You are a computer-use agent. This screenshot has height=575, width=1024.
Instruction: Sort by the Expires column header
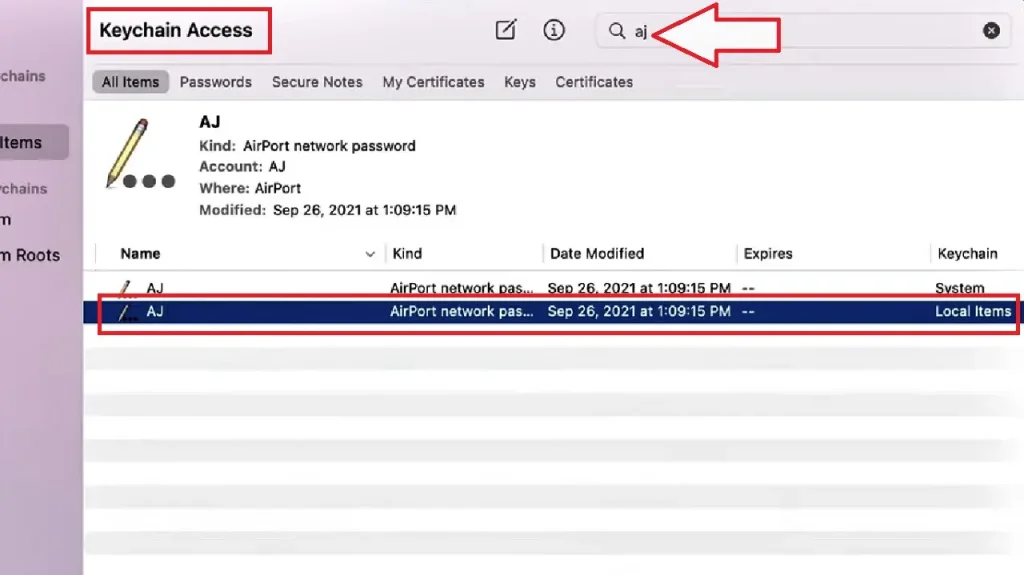[768, 254]
